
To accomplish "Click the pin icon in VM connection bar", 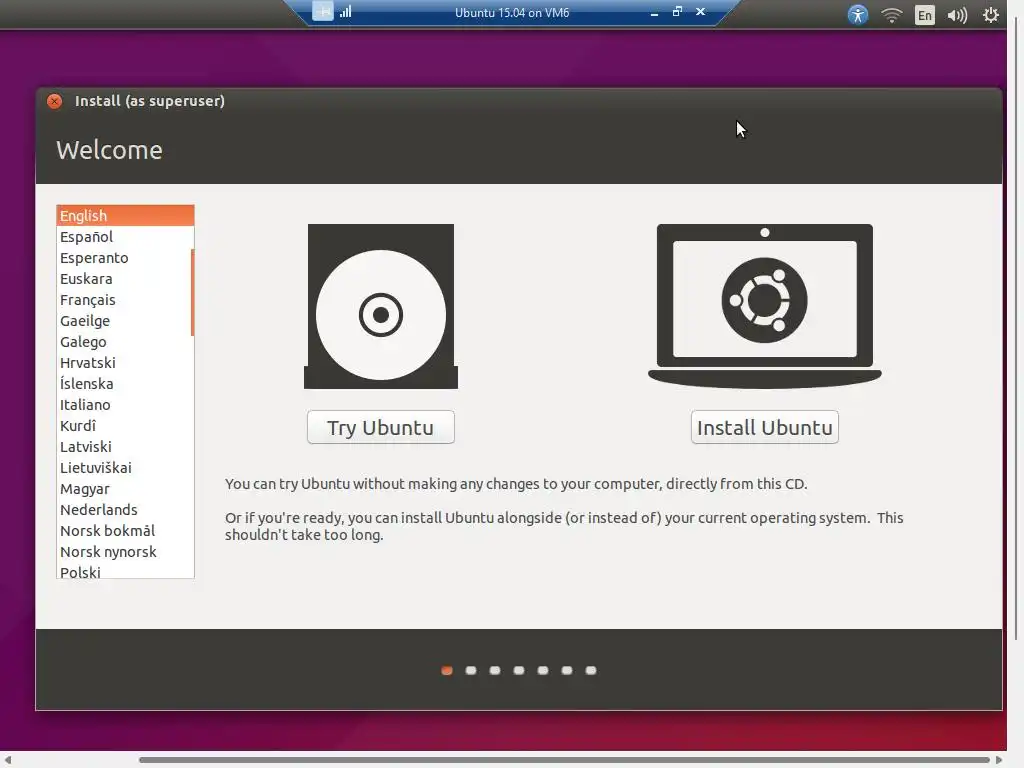I will tap(323, 11).
